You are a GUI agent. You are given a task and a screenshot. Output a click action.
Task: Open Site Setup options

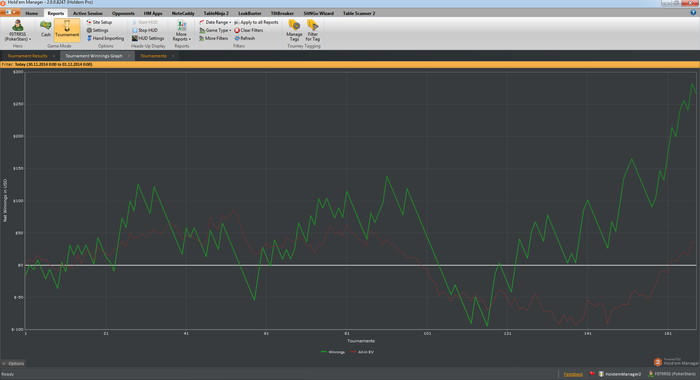[x=99, y=22]
